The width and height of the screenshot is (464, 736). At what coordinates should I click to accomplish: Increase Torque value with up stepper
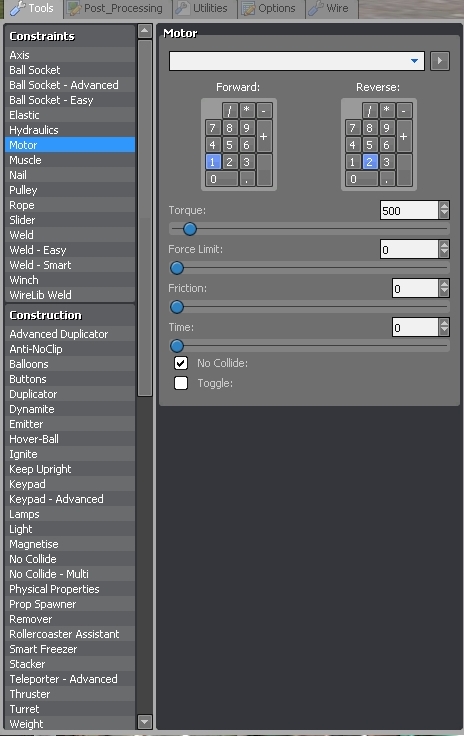[444, 206]
